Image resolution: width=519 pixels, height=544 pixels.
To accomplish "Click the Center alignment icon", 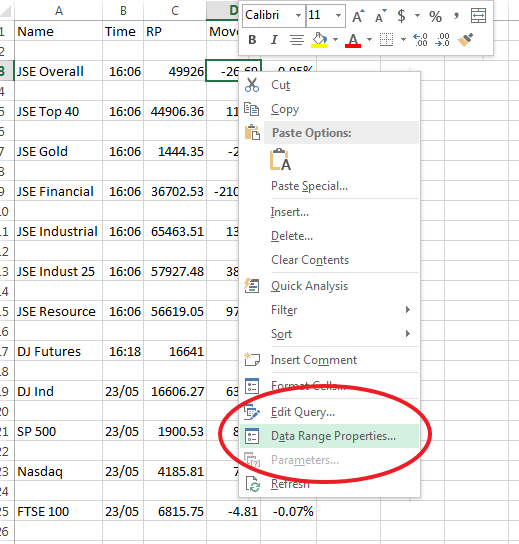I will (x=297, y=40).
